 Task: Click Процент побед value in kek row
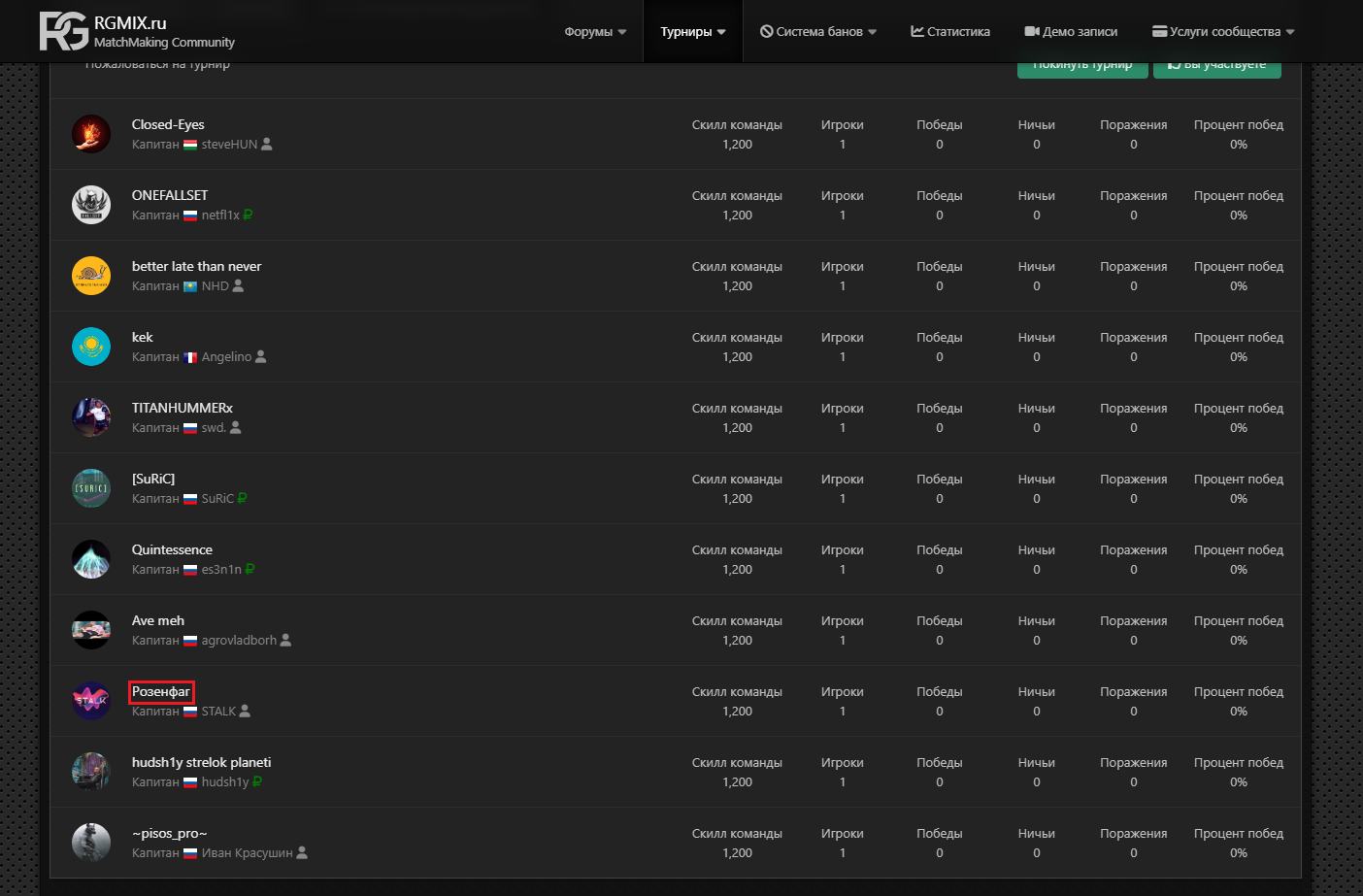pos(1239,357)
